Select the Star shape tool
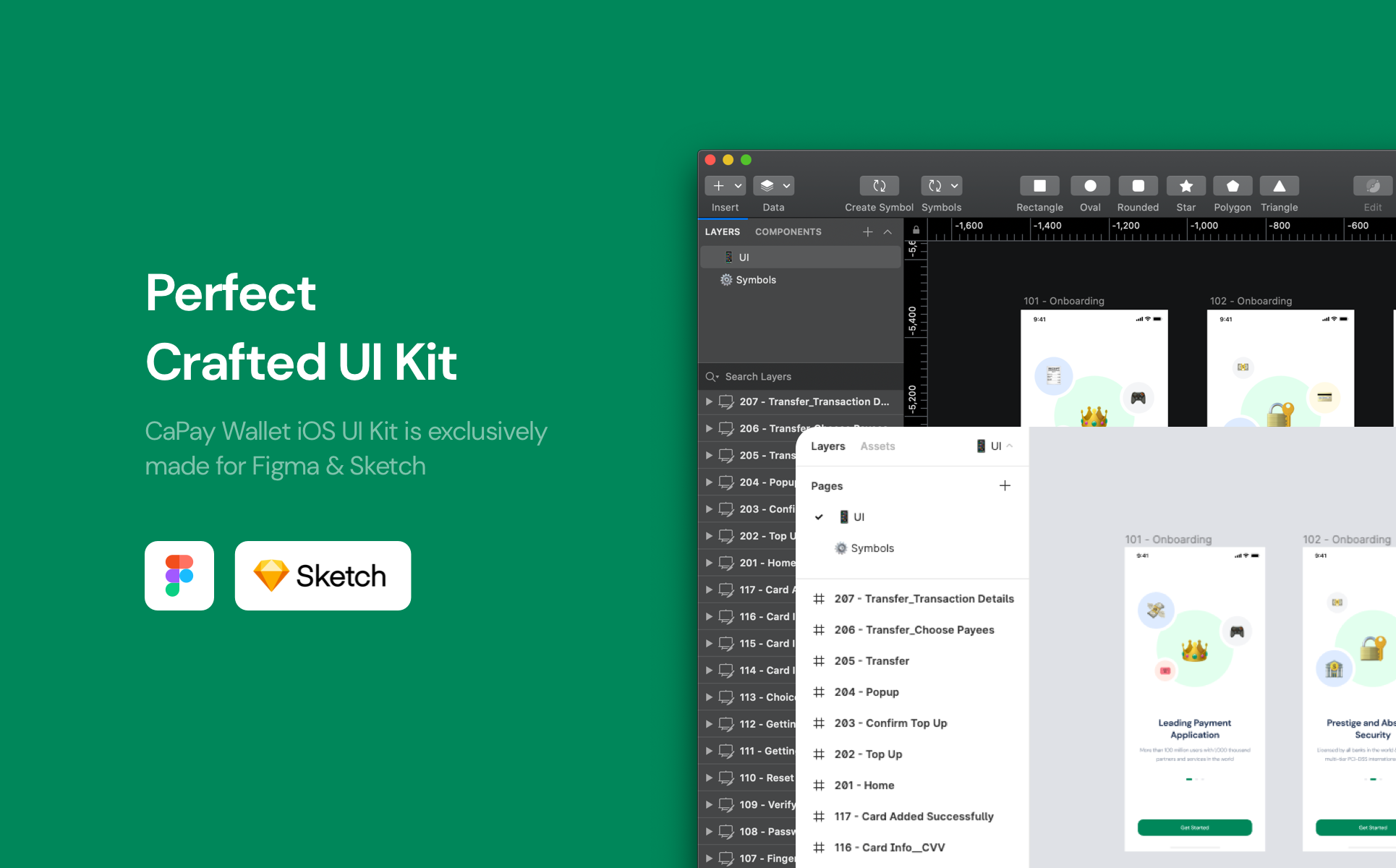This screenshot has width=1396, height=868. tap(1186, 186)
